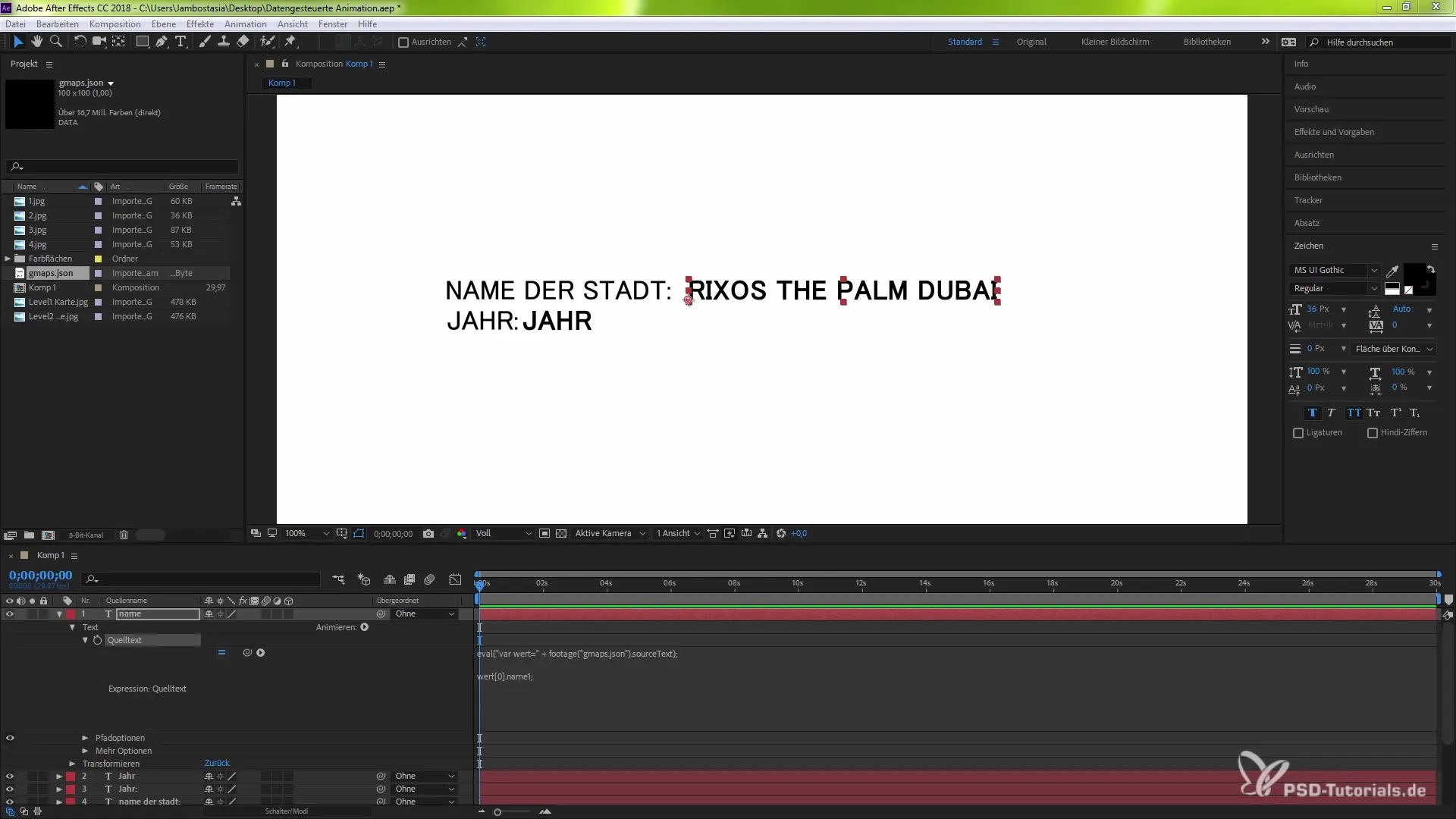This screenshot has height=819, width=1456.
Task: Enable the Ligaturen checkbox
Action: [1298, 433]
